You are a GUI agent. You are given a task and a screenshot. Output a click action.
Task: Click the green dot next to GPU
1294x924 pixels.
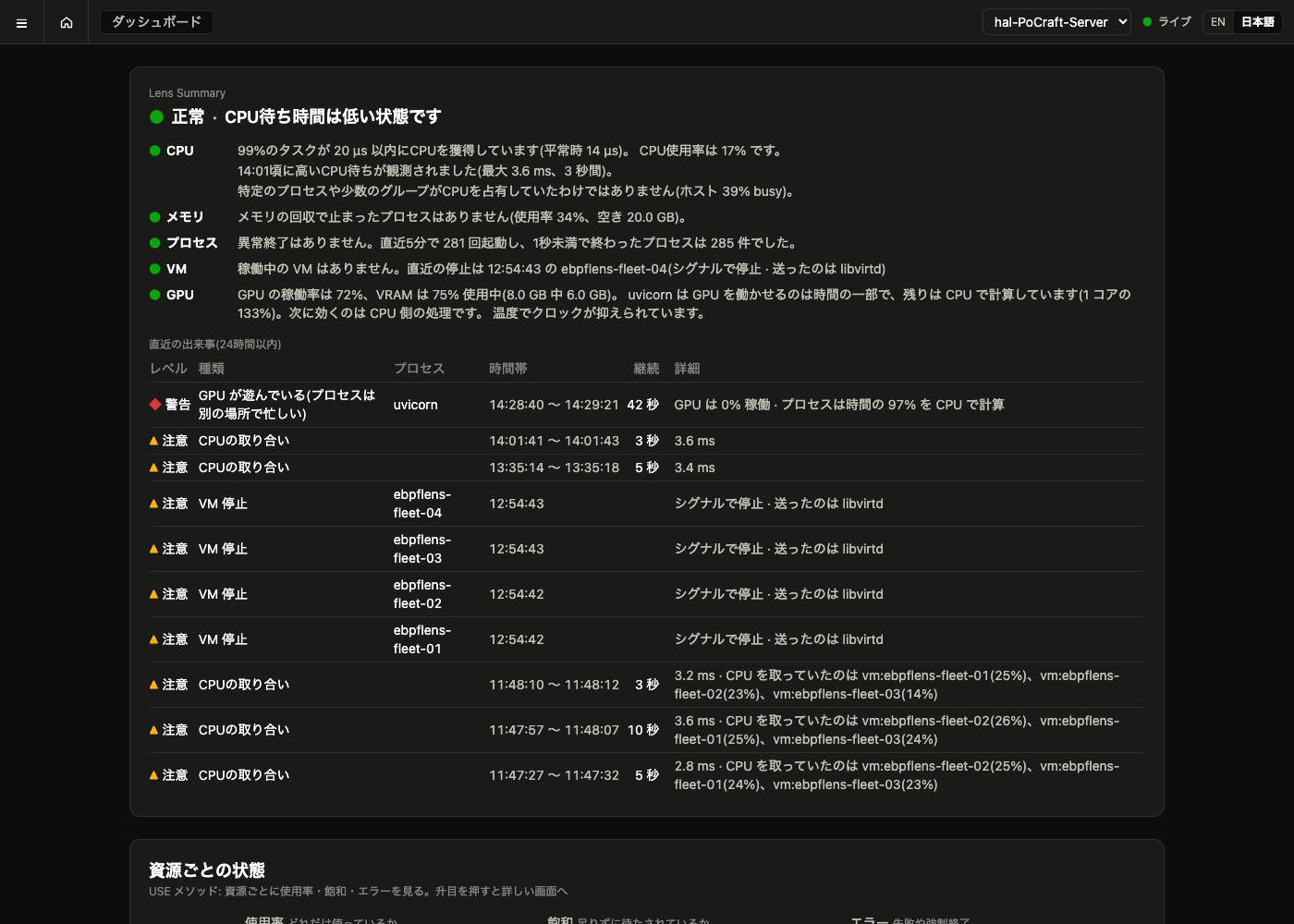click(155, 295)
